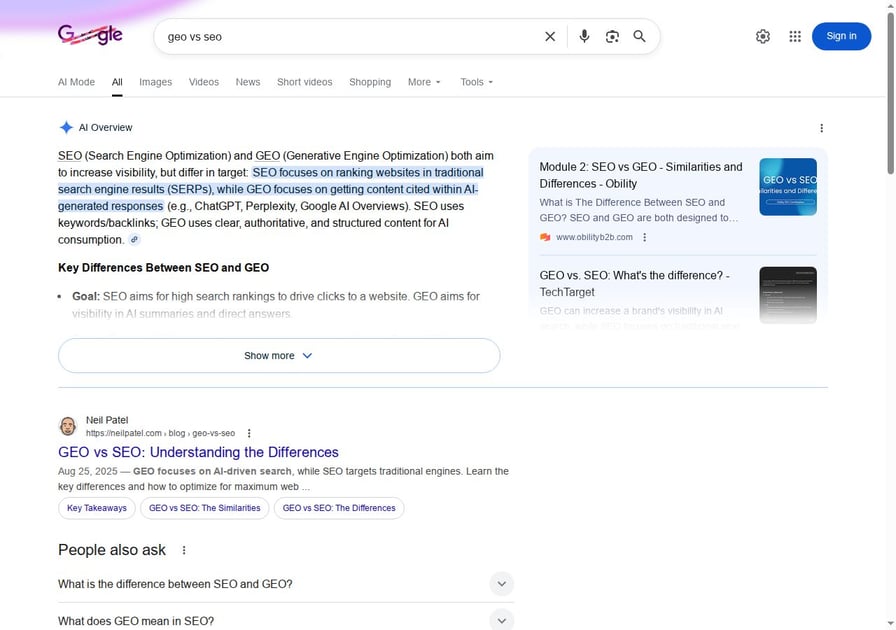Viewport: 896px width, 630px height.
Task: Expand AI Overview with Show more
Action: coord(279,356)
